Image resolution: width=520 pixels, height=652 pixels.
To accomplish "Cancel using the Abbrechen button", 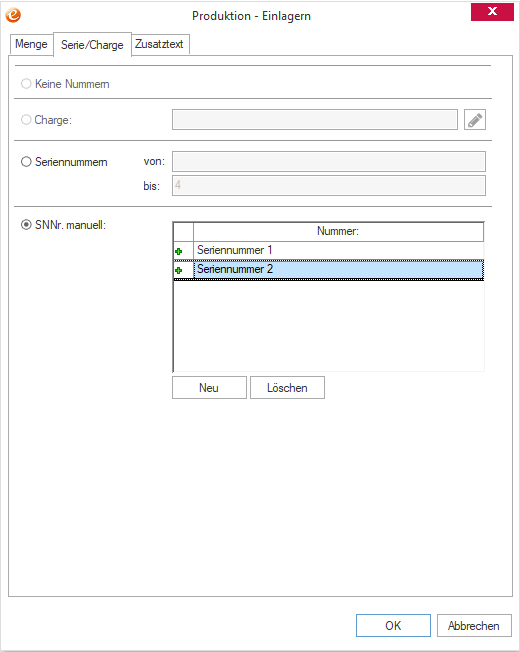I will tap(474, 625).
